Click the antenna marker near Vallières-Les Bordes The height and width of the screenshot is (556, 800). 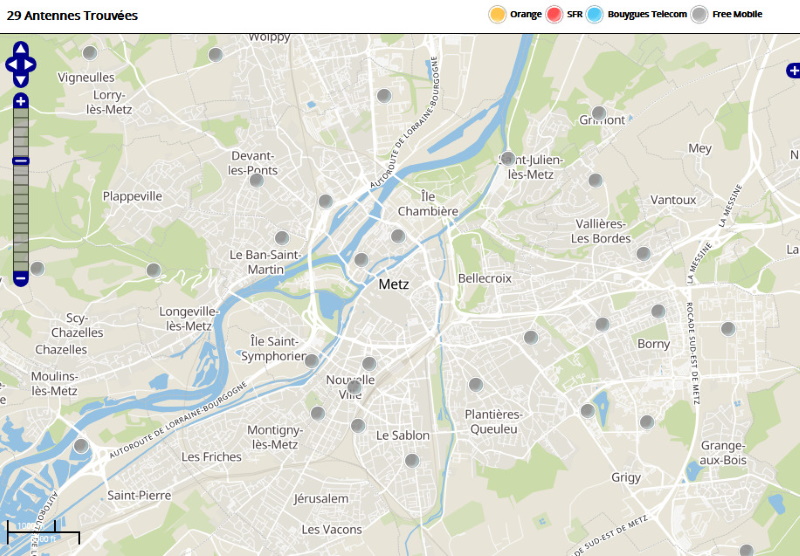pos(643,253)
